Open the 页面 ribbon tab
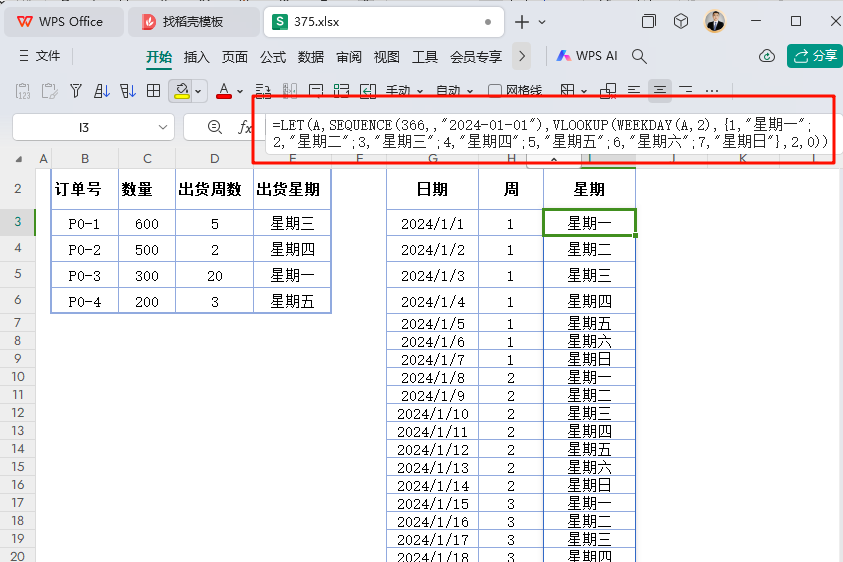The image size is (843, 562). point(234,56)
